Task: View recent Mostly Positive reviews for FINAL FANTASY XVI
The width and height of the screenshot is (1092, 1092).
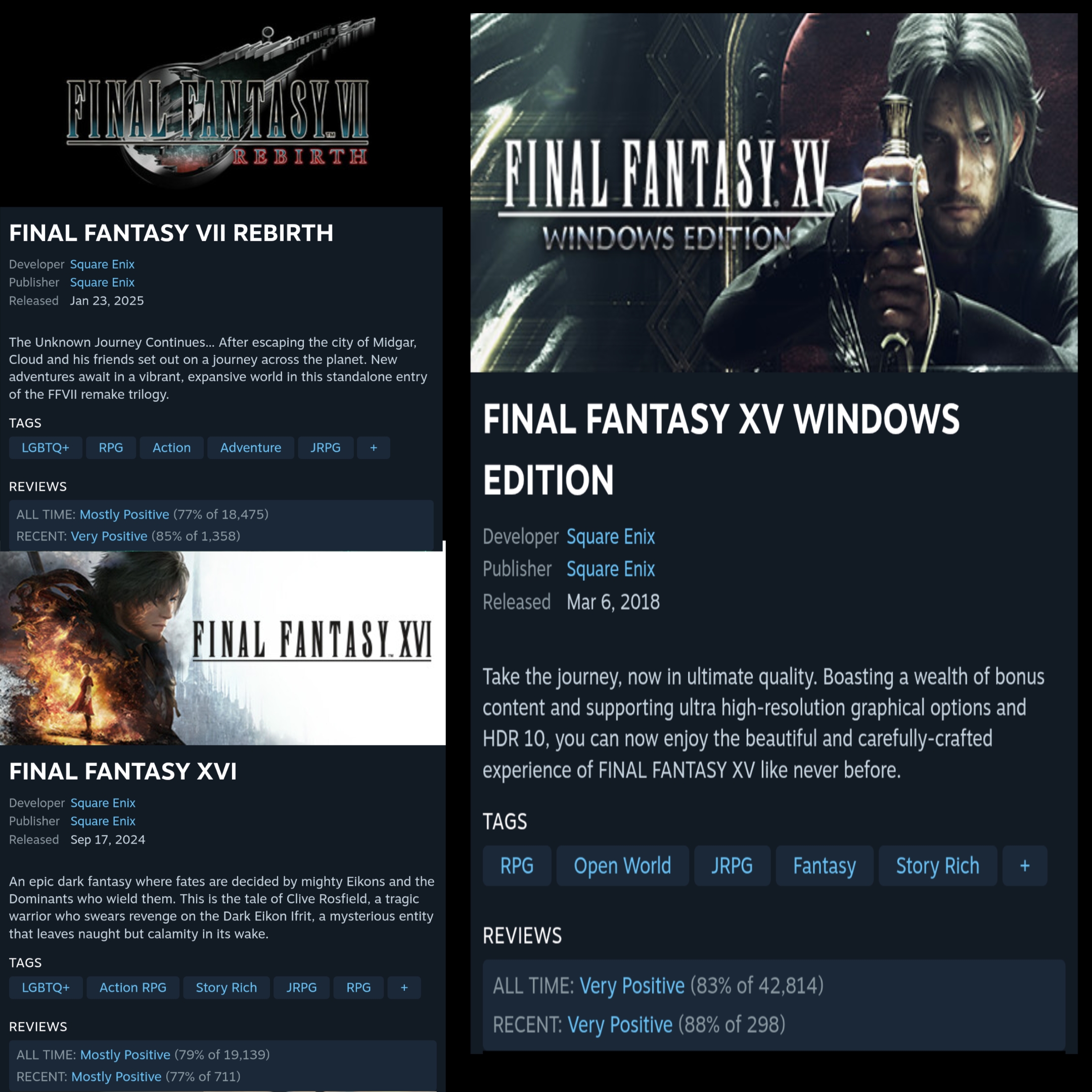Action: (116, 1076)
